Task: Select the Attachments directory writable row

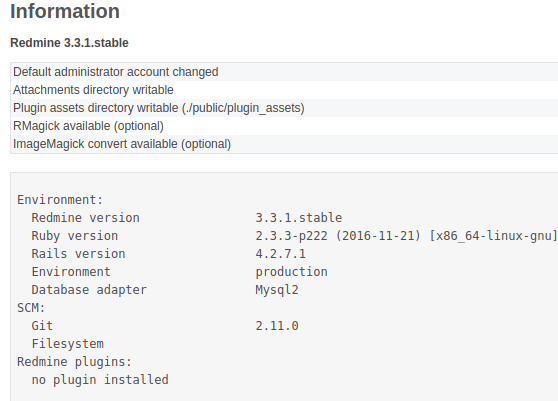Action: (284, 90)
